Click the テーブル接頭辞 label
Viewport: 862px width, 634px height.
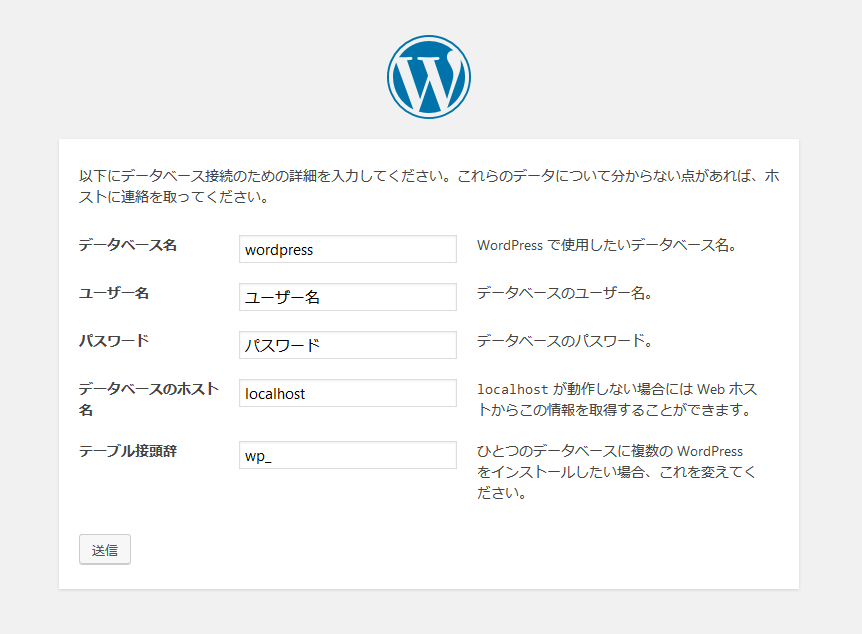click(128, 451)
